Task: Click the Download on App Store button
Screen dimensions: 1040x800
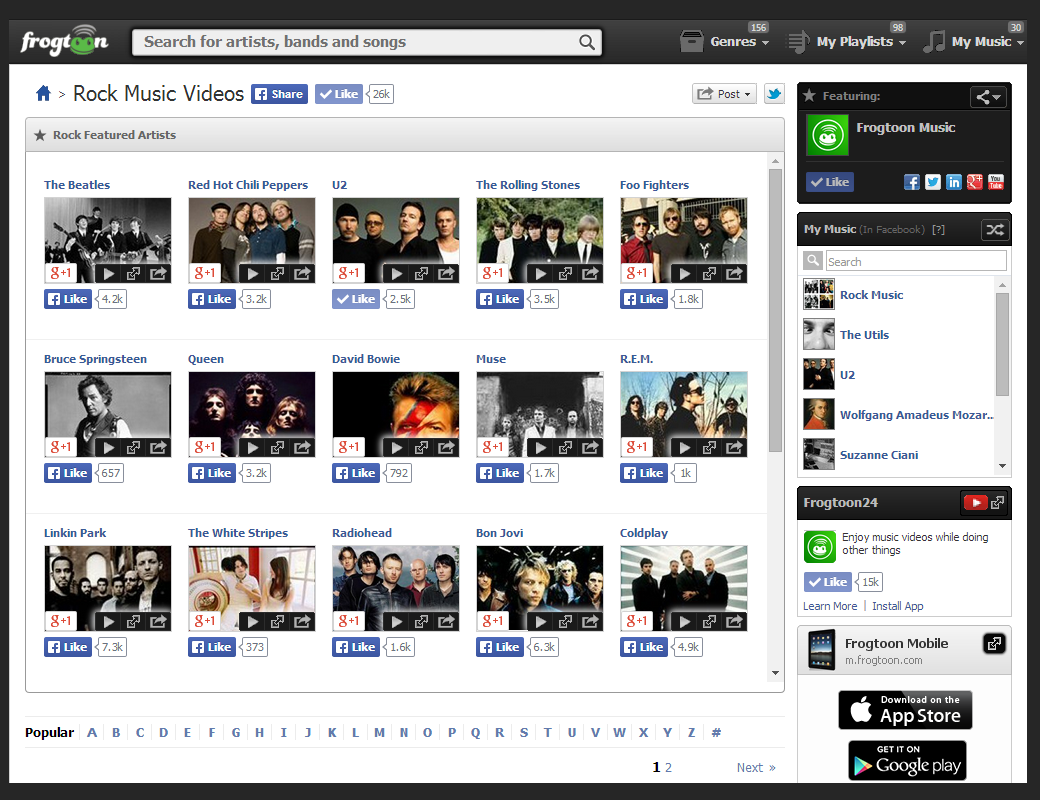Action: coord(905,710)
